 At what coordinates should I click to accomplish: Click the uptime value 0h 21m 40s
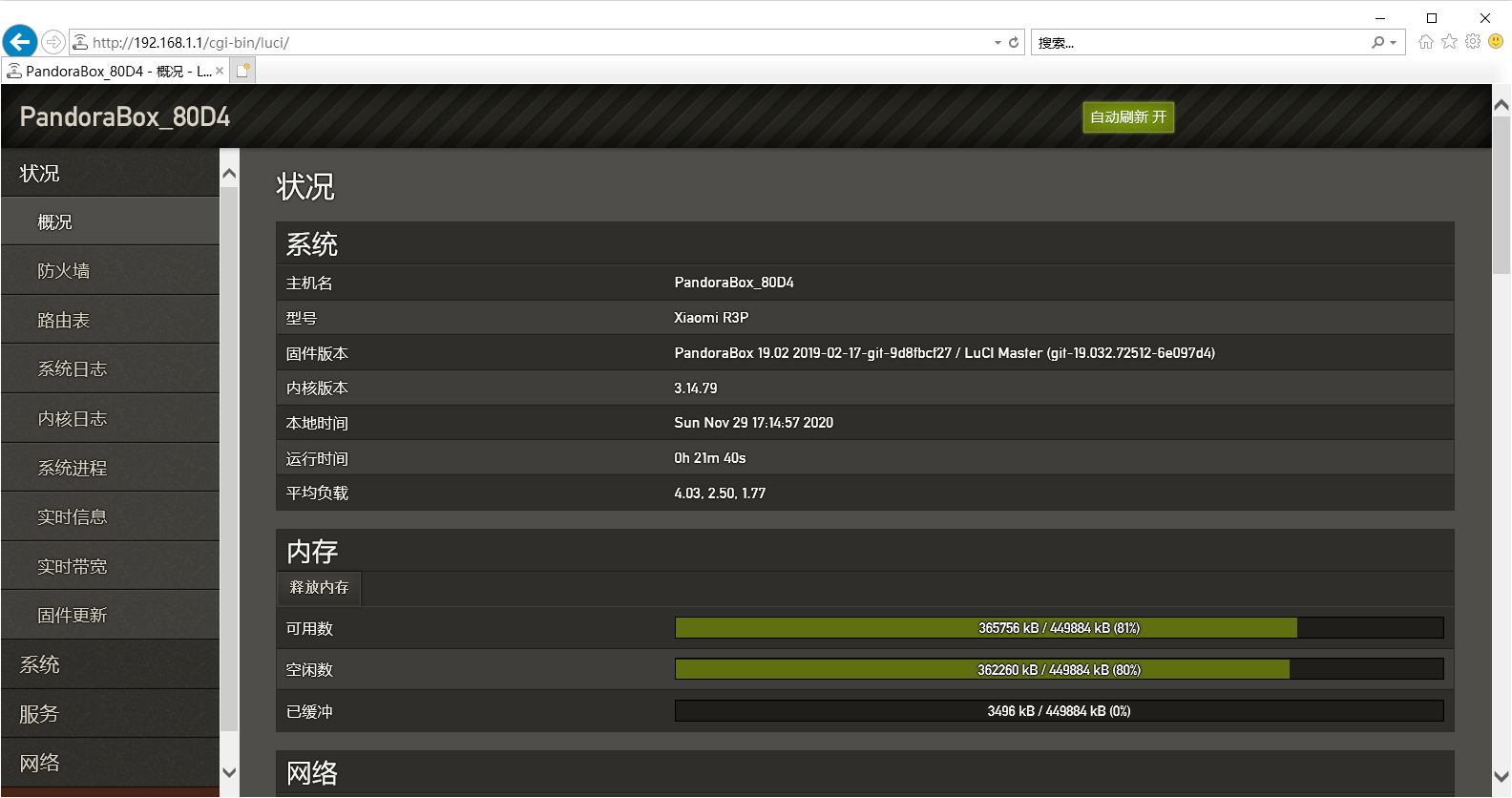click(x=710, y=458)
